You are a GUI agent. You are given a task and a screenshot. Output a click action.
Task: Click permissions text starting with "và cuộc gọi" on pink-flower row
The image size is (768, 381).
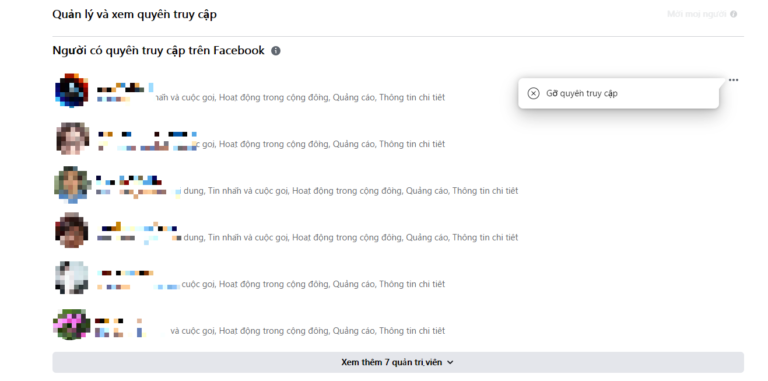point(308,331)
